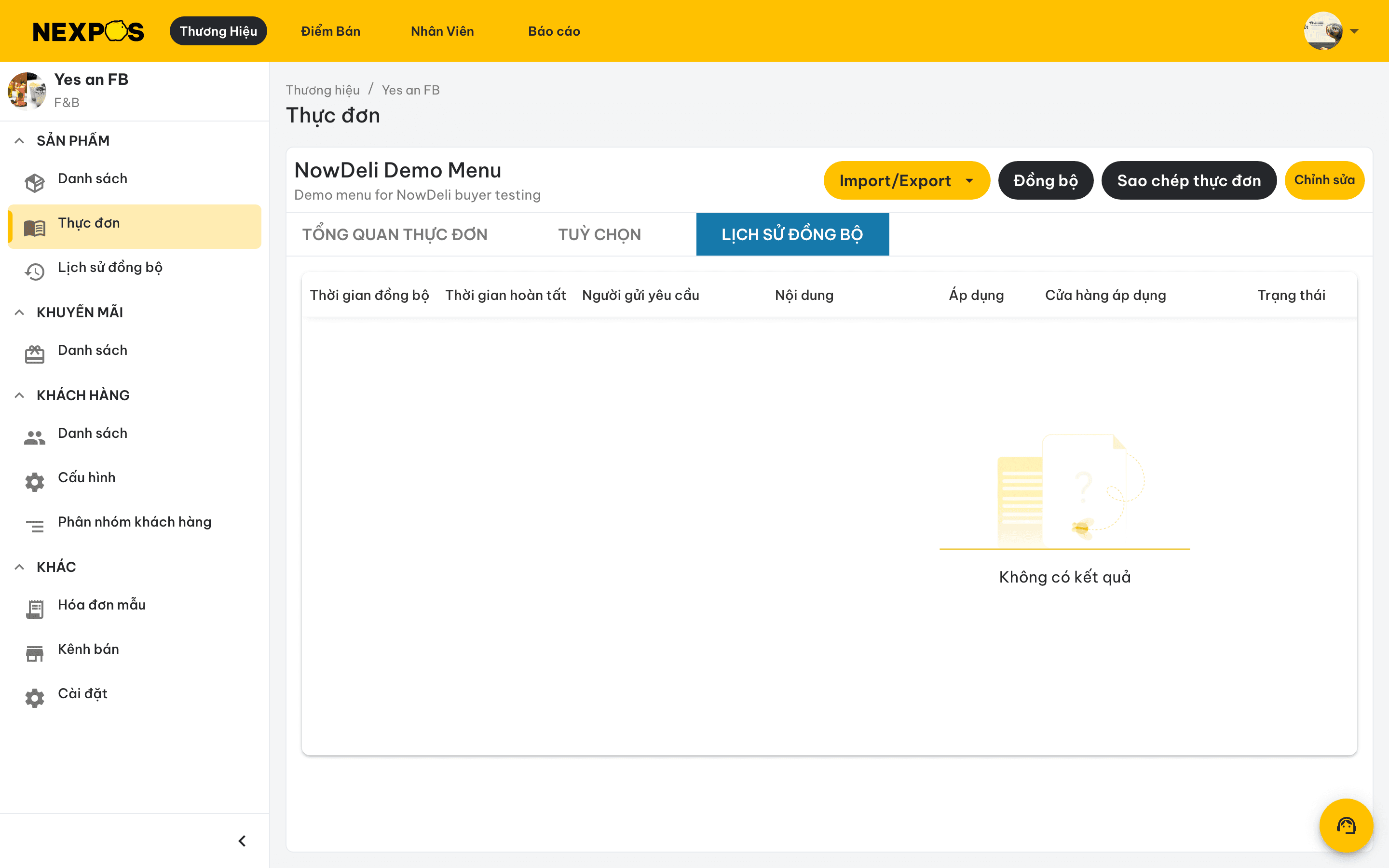Click the Không có kết quả message
This screenshot has height=868, width=1389.
click(x=1065, y=577)
